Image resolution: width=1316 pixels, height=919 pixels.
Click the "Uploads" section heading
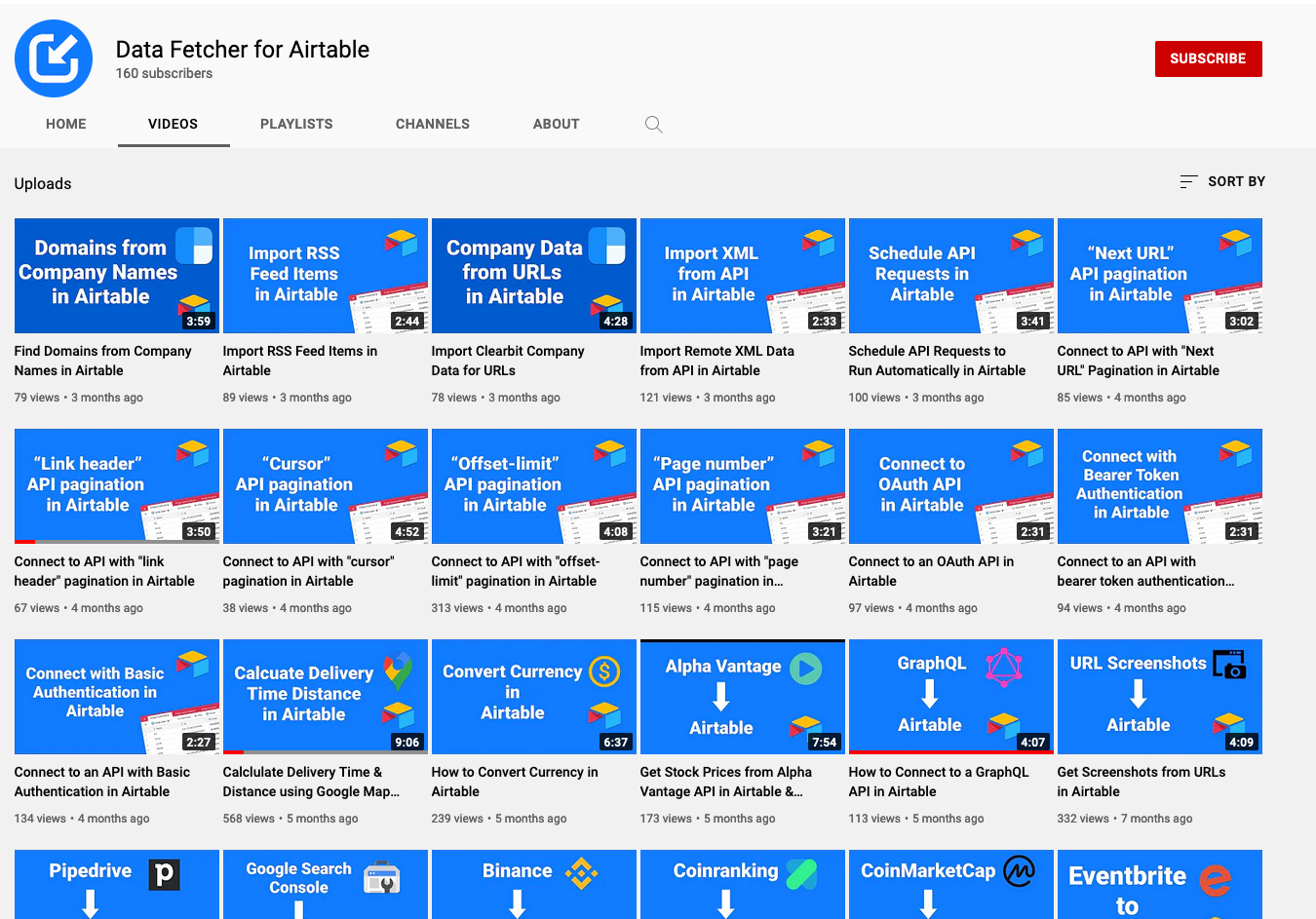43,183
